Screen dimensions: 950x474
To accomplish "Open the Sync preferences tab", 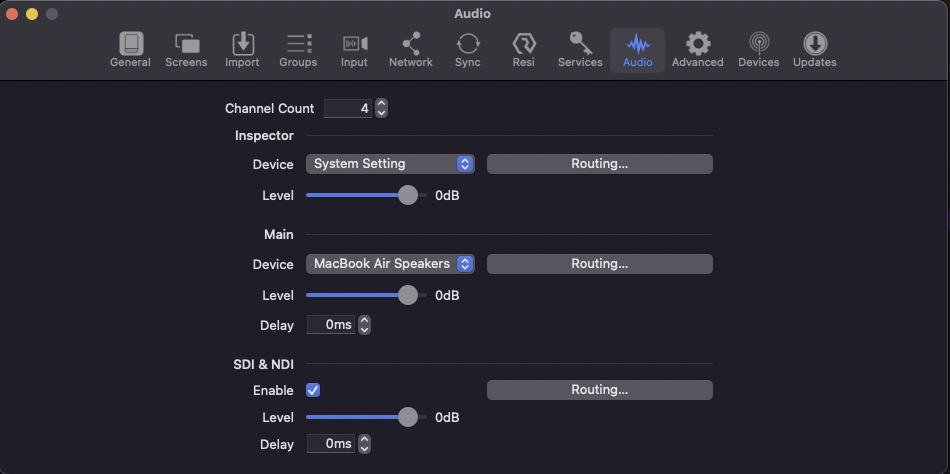I will (468, 50).
